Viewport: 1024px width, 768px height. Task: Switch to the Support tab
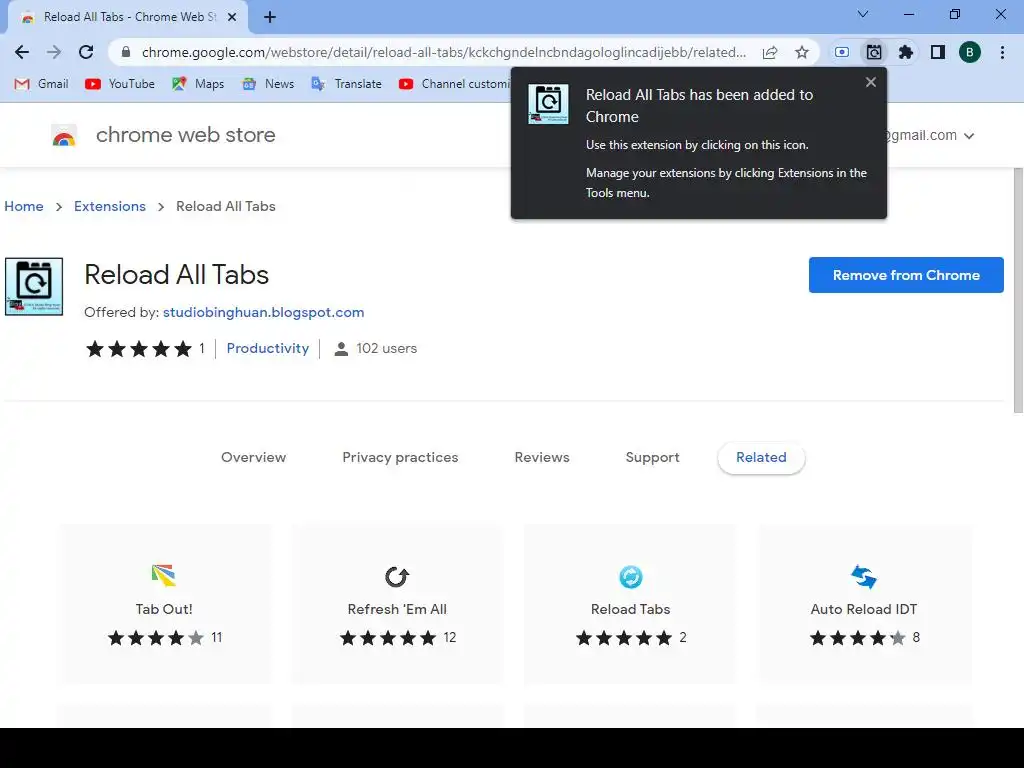point(652,457)
